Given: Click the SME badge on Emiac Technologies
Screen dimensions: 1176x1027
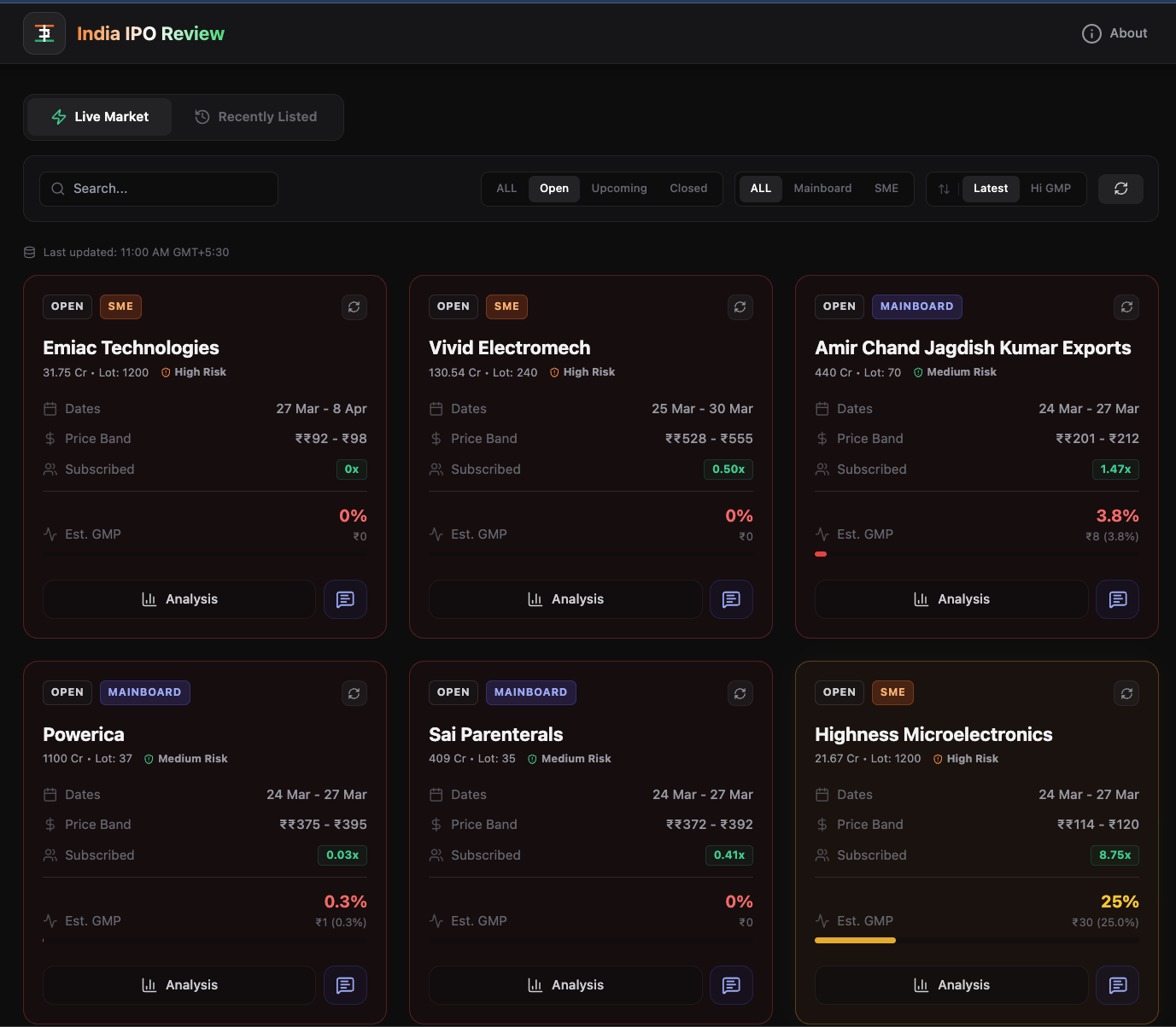Looking at the screenshot, I should (x=120, y=306).
